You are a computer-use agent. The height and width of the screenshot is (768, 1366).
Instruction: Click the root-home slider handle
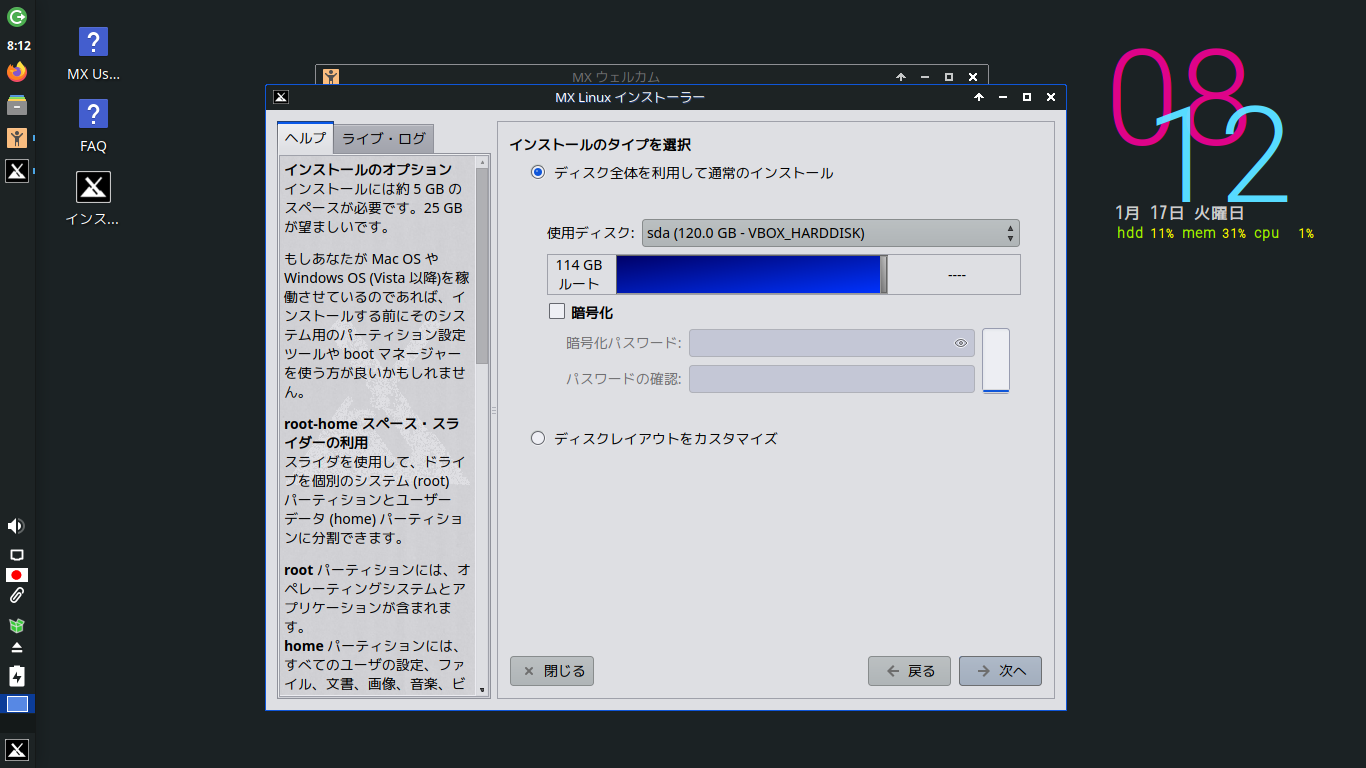(884, 274)
